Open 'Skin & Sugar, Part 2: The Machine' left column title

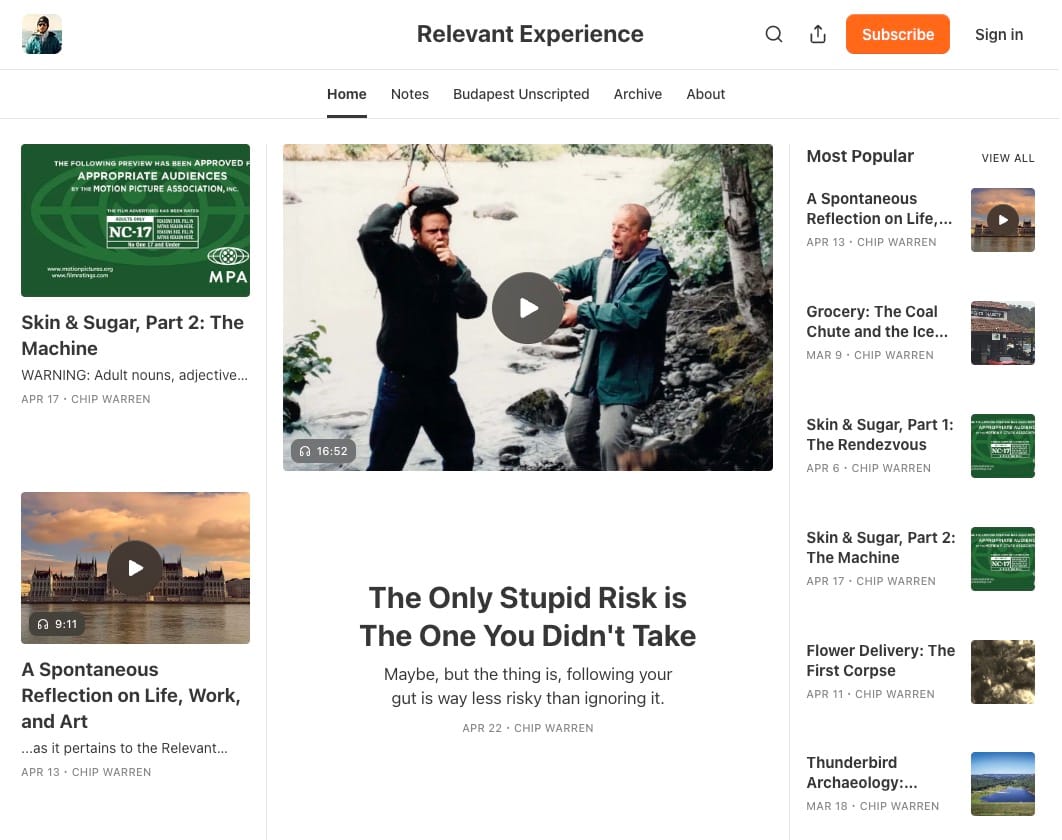[x=133, y=335]
